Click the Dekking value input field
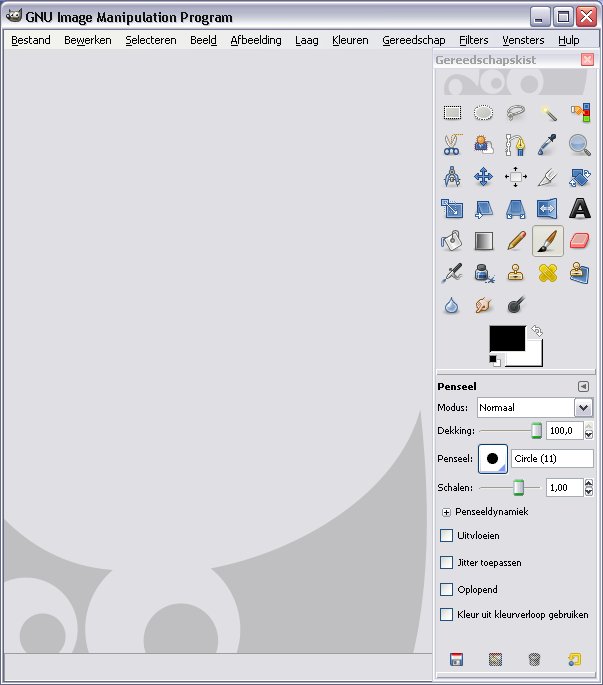 click(563, 431)
